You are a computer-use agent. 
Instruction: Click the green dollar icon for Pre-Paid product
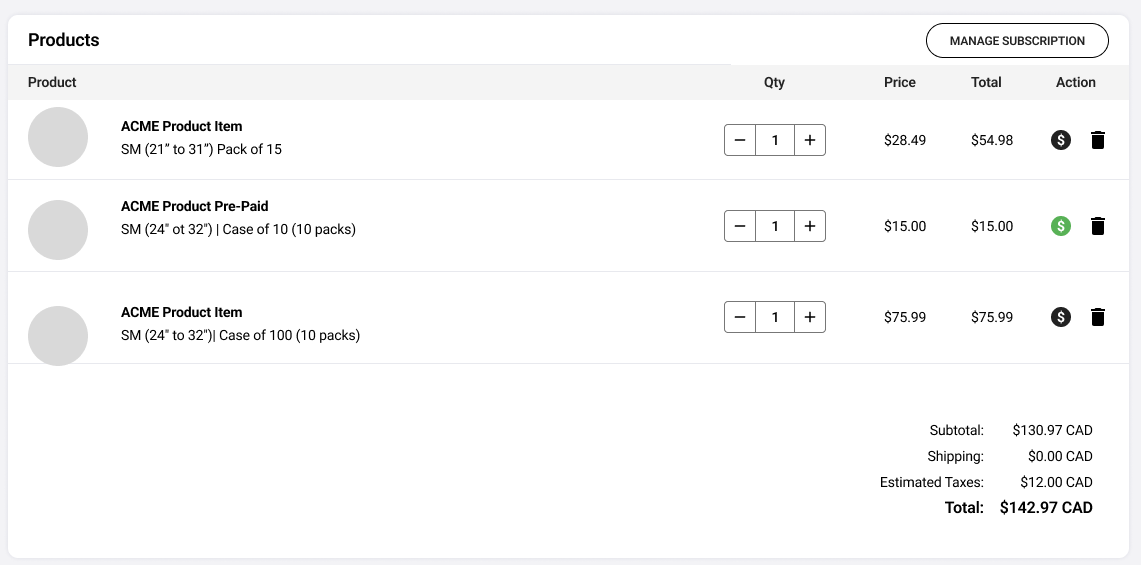(x=1061, y=226)
